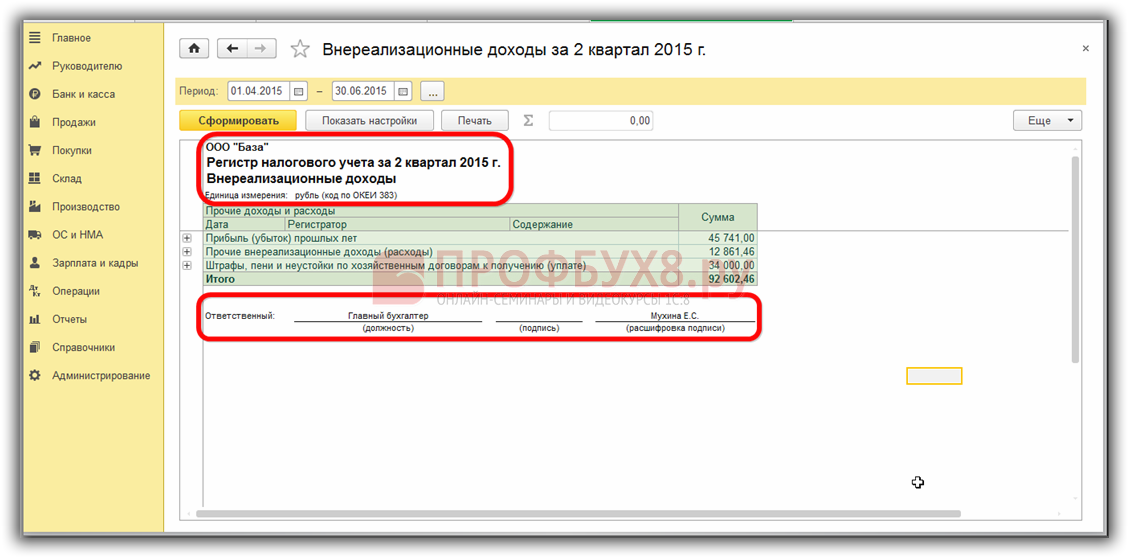Image resolution: width=1129 pixels, height=558 pixels.
Task: Click the Сумма column header
Action: (718, 217)
